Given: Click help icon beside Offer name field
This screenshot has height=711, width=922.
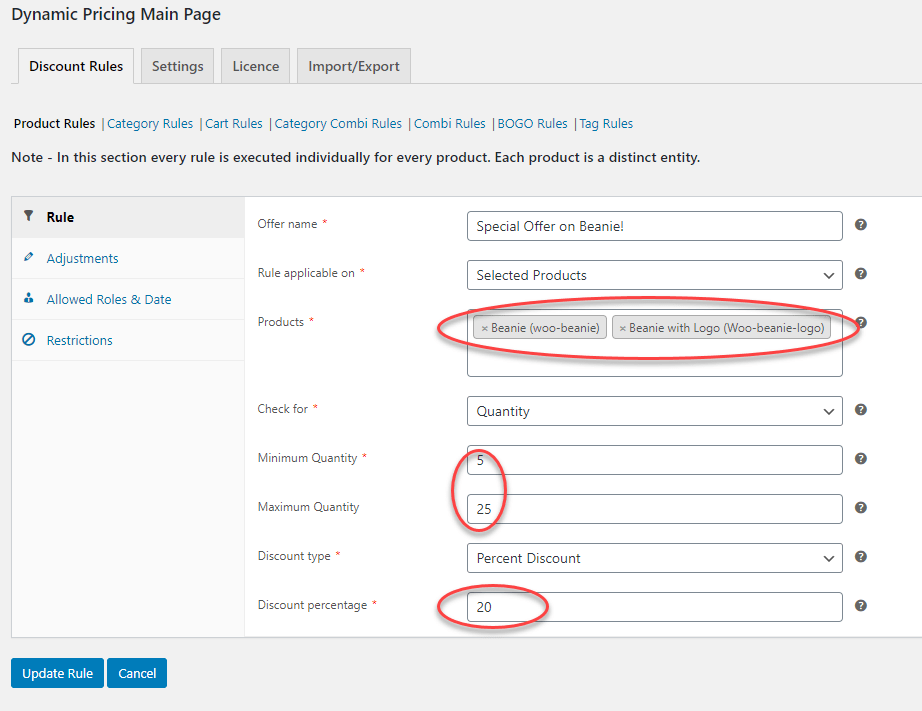Looking at the screenshot, I should tap(860, 225).
